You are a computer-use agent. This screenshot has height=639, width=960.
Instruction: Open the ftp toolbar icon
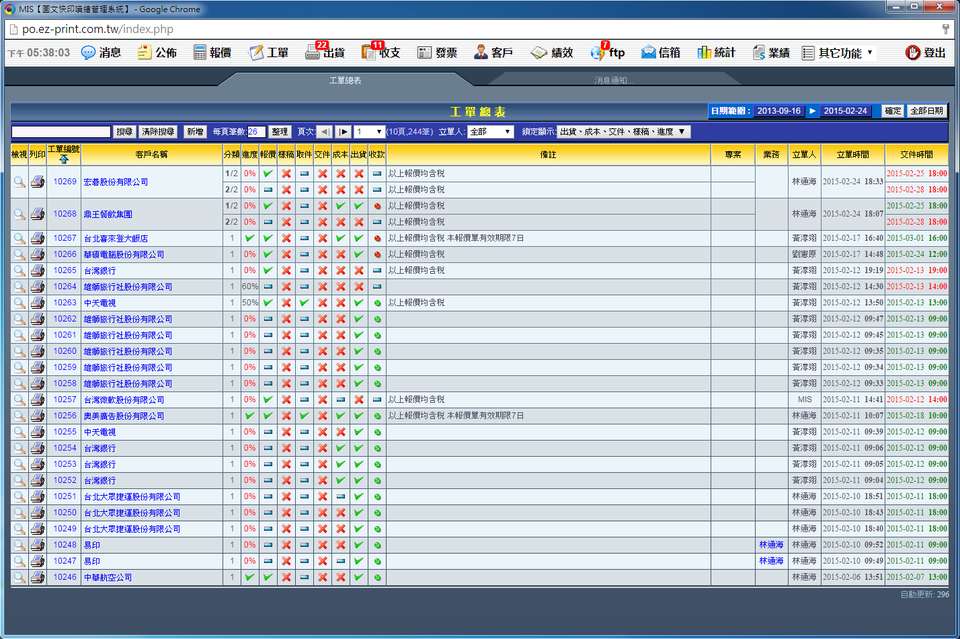[598, 52]
